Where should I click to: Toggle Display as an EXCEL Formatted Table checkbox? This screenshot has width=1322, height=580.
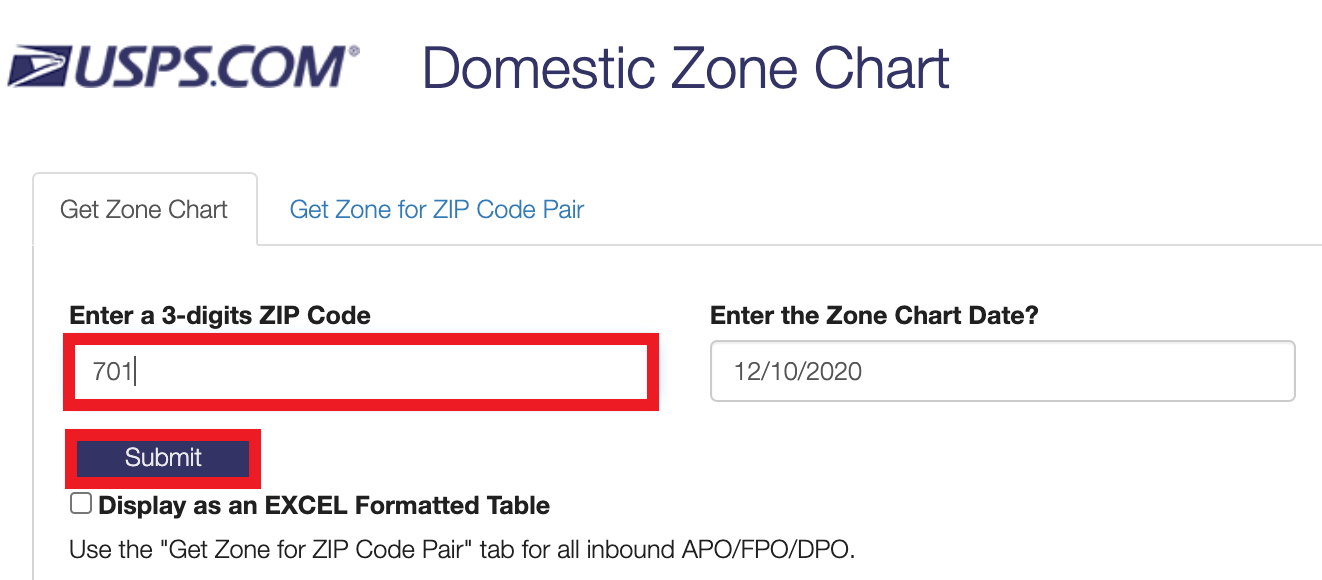point(81,503)
